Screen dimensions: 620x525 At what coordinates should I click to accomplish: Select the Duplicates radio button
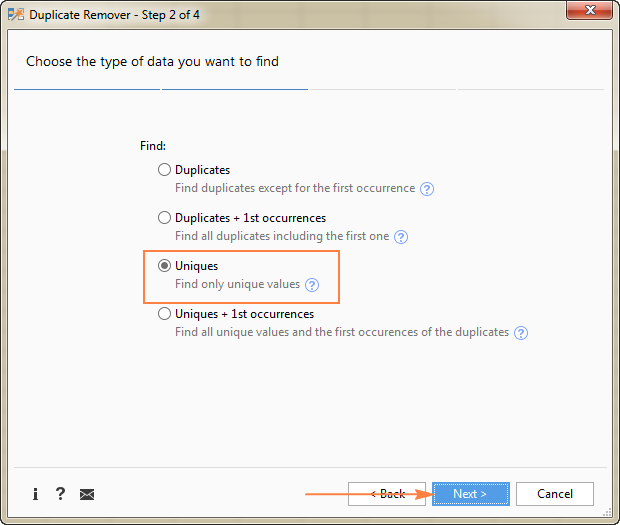coord(165,170)
